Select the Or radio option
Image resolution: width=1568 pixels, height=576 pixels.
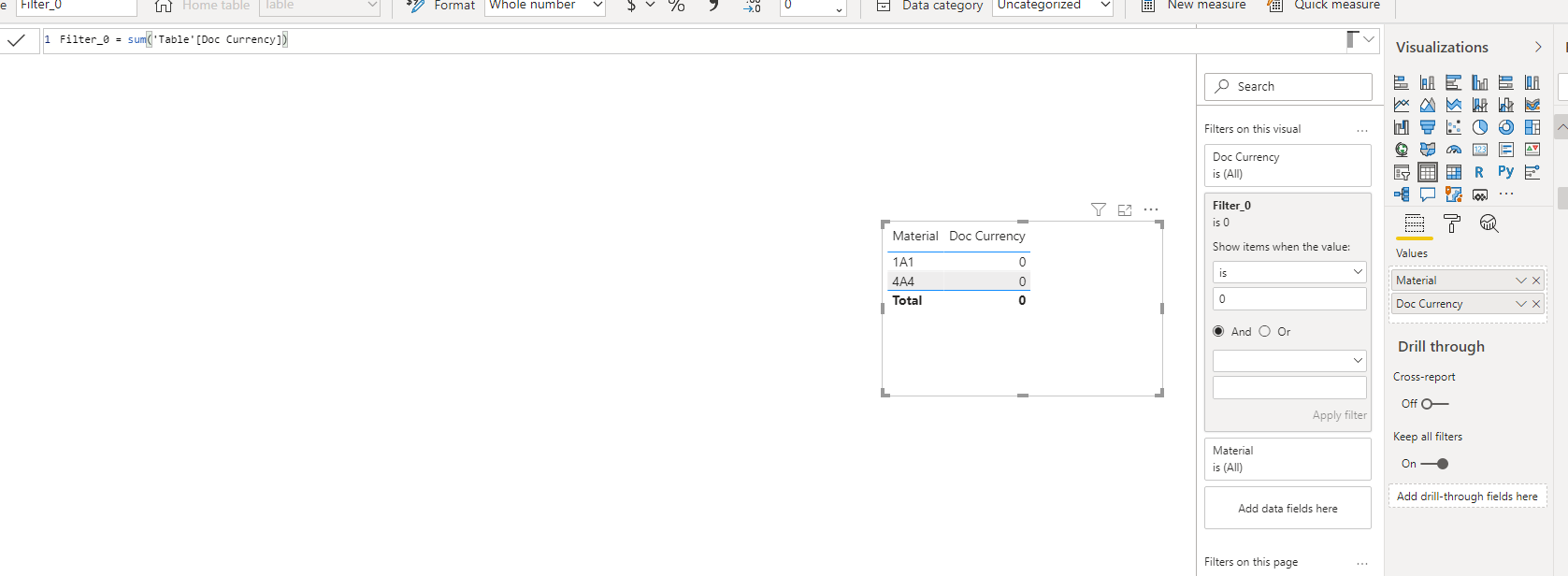pos(1264,331)
